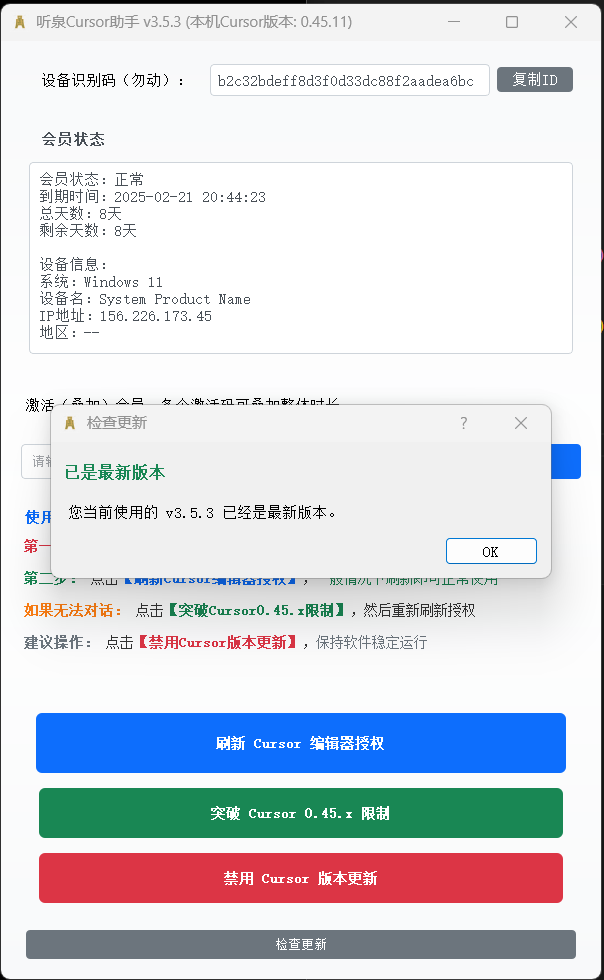This screenshot has height=980, width=604.
Task: Close the main 听泉Cursor助手 window
Action: coord(571,22)
